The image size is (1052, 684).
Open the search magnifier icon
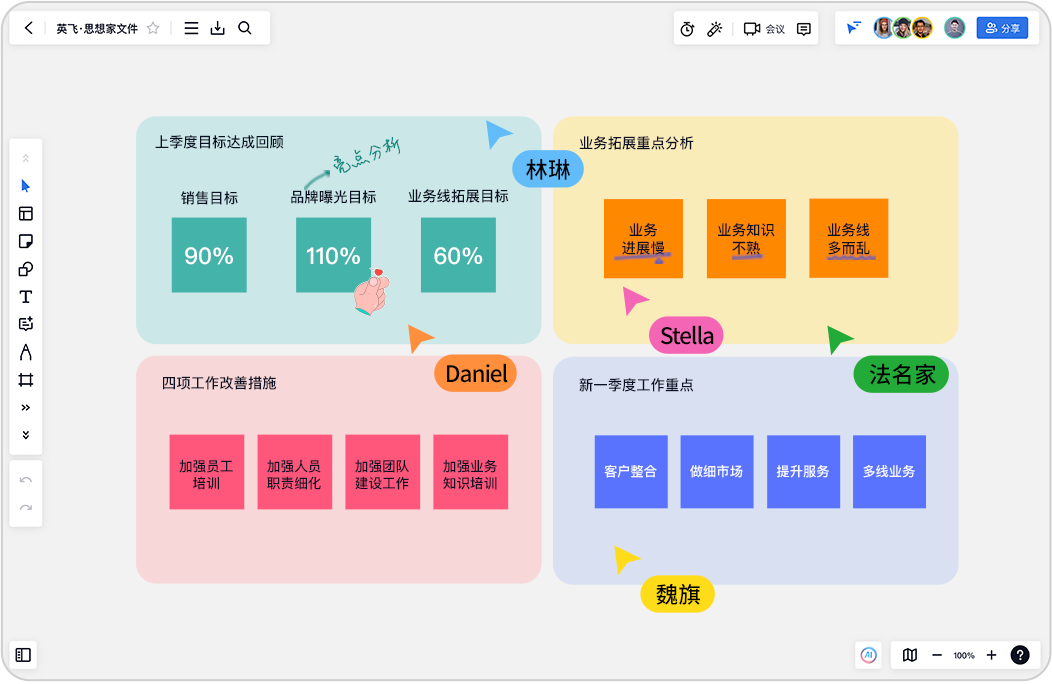[x=245, y=28]
